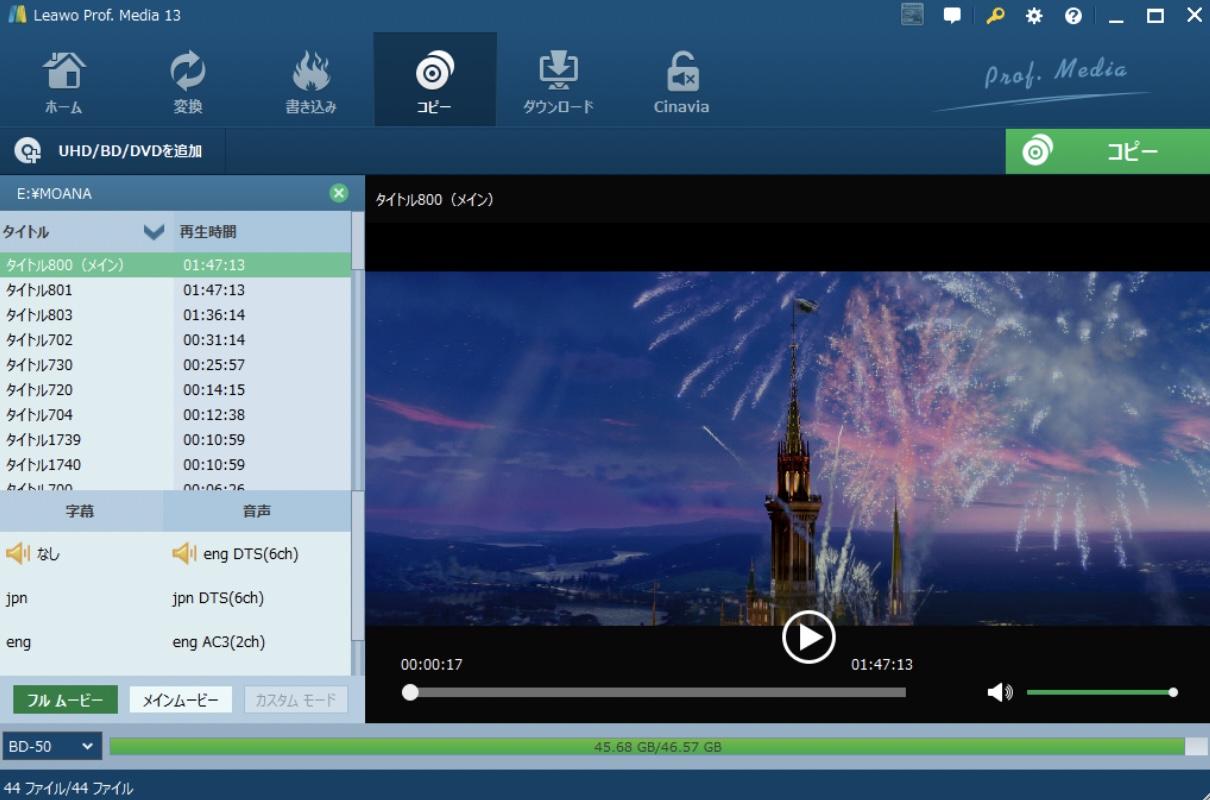
Task: Click the 音声 audio column header
Action: 257,511
